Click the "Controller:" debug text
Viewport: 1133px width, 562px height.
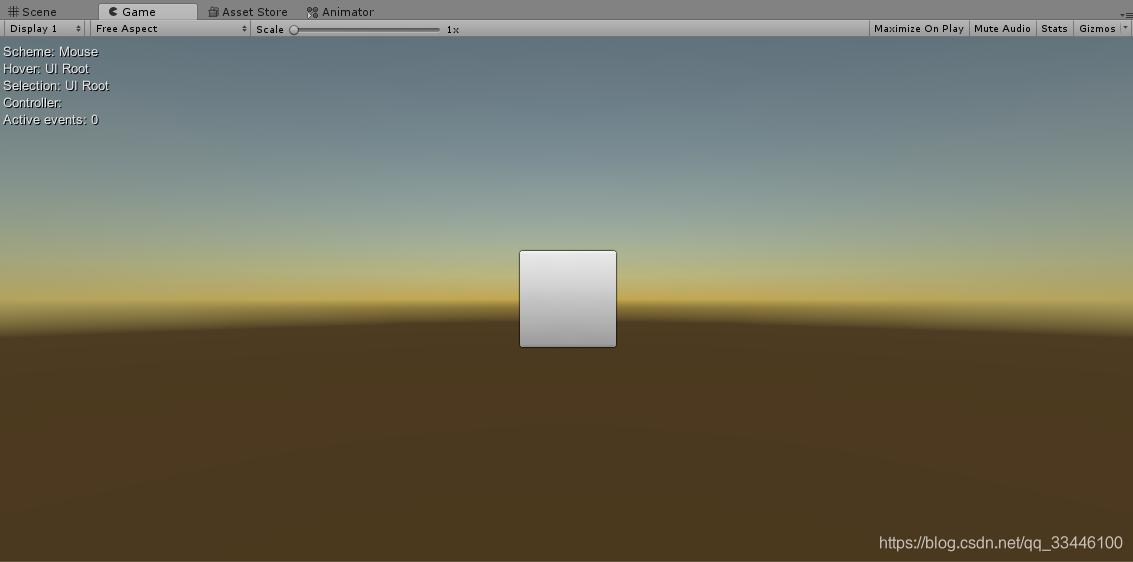(33, 103)
